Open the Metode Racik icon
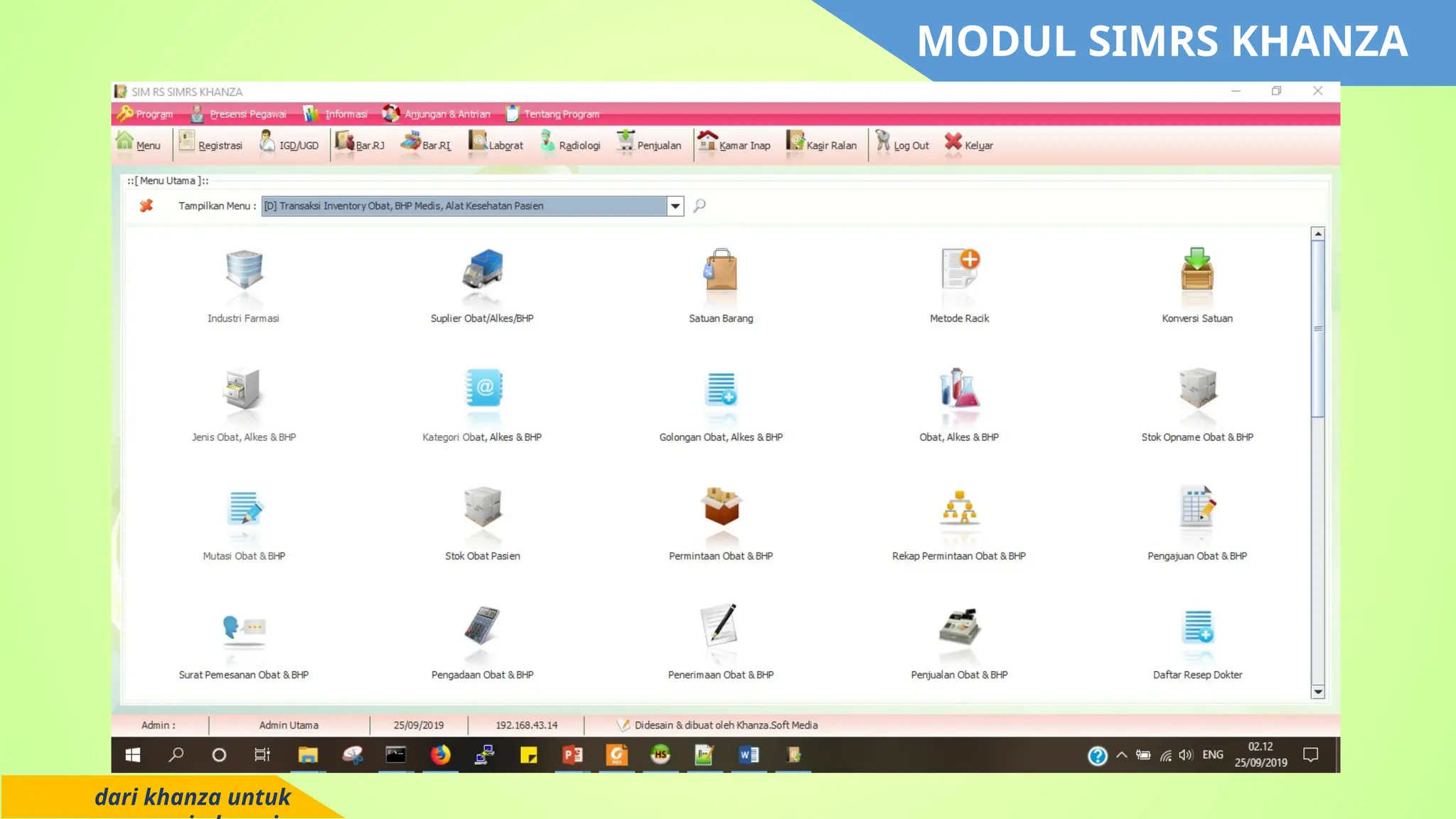1456x819 pixels. pos(959,270)
